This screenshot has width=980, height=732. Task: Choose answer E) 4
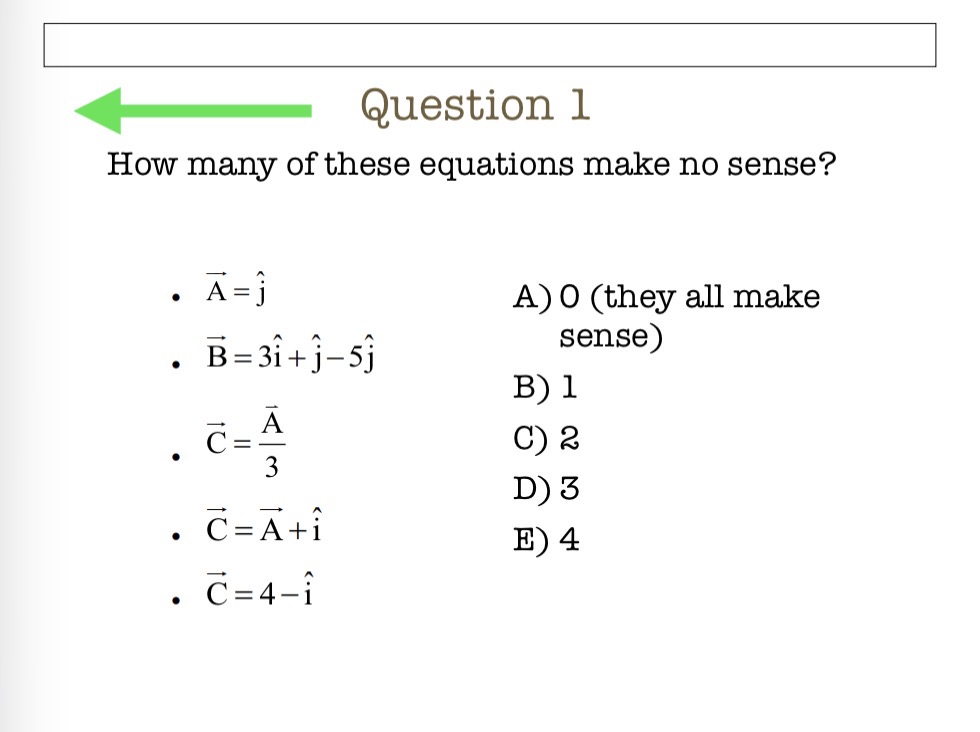point(546,539)
